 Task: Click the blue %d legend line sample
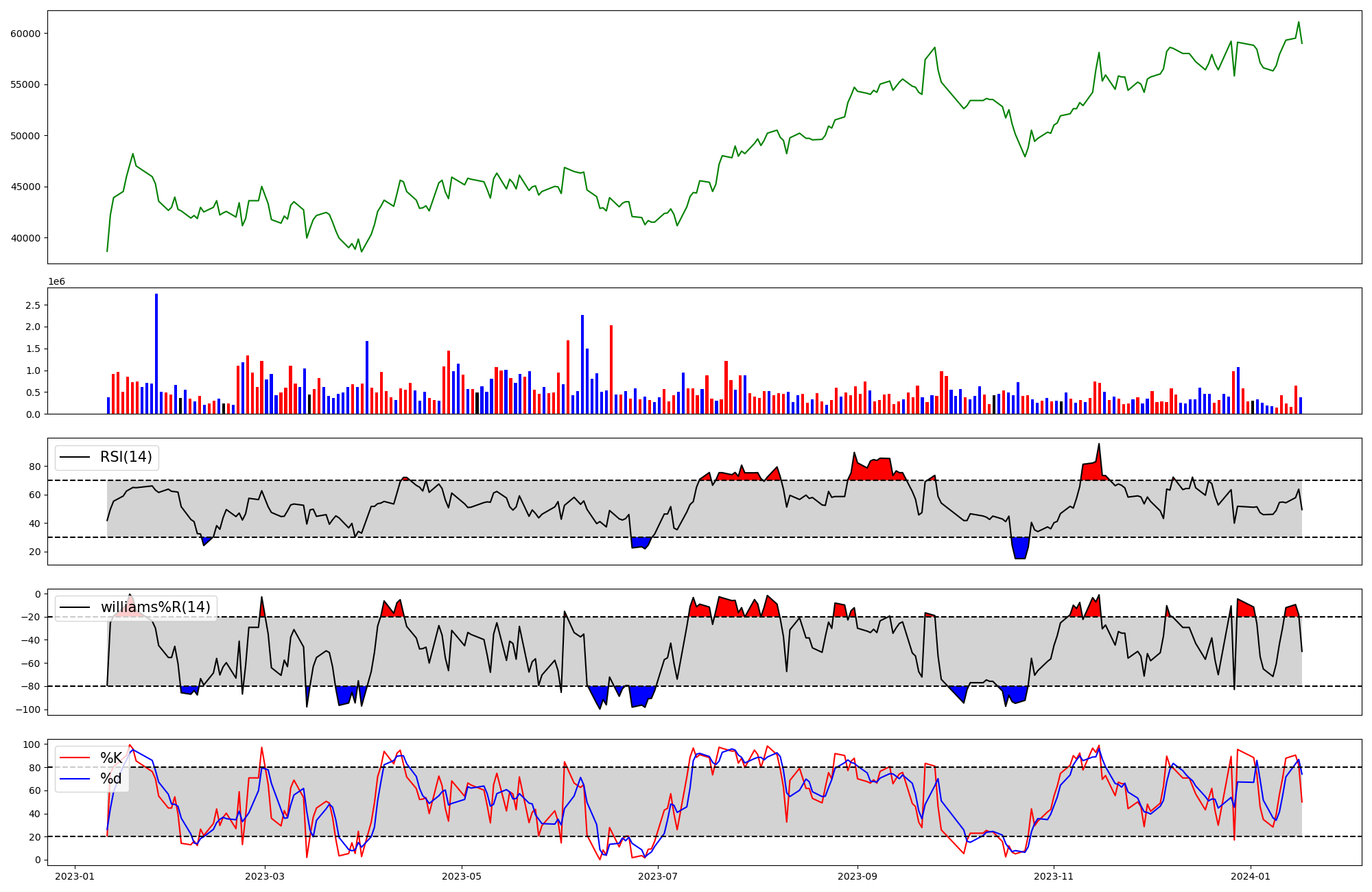(75, 779)
